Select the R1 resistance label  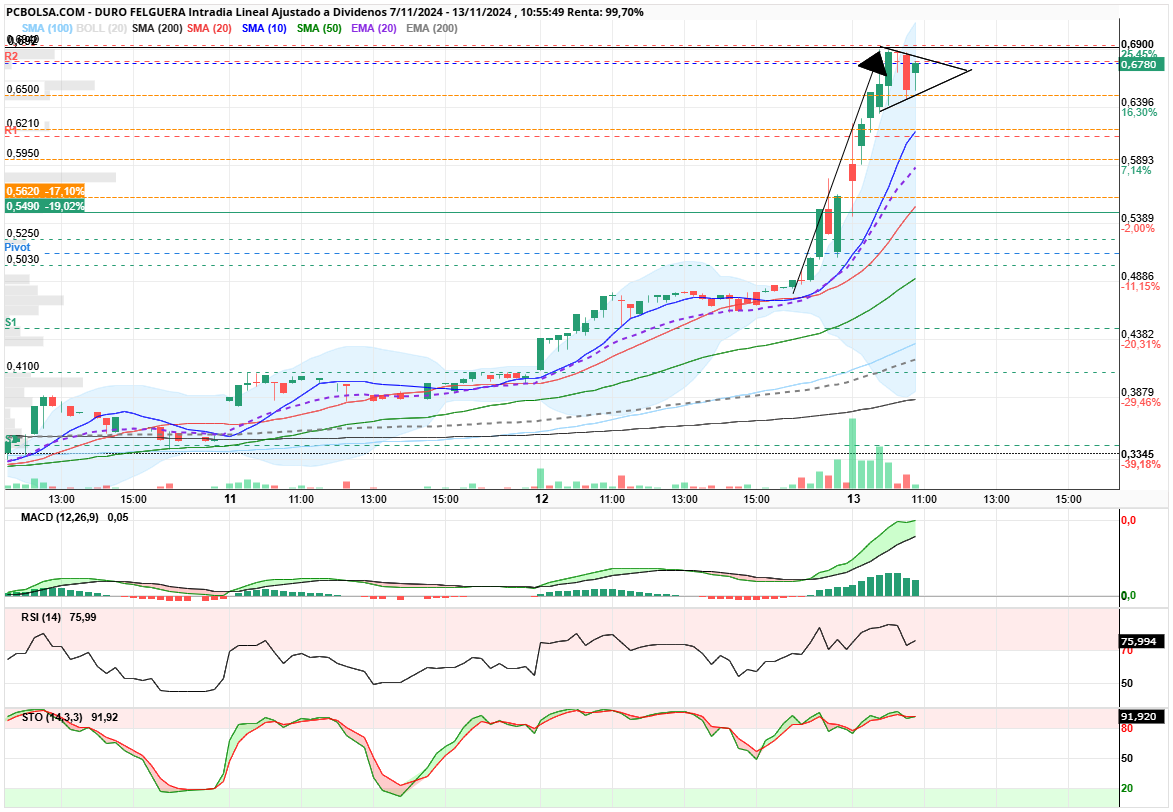click(11, 131)
